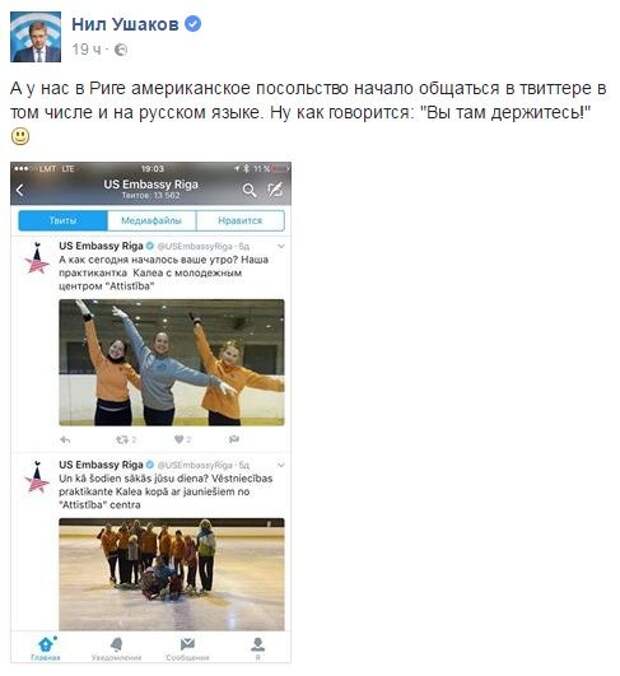Switch to the Нравится tab
Image resolution: width=620 pixels, height=676 pixels.
click(x=240, y=221)
